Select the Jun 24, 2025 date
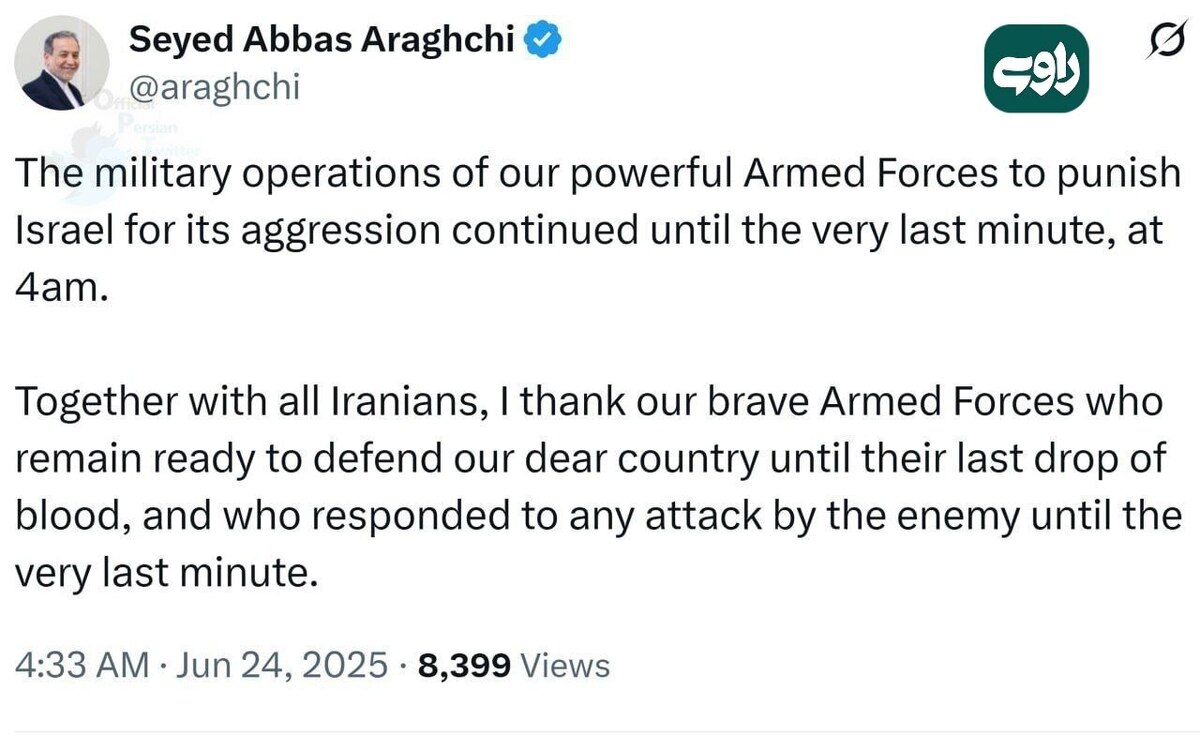The height and width of the screenshot is (750, 1200). pos(281,664)
